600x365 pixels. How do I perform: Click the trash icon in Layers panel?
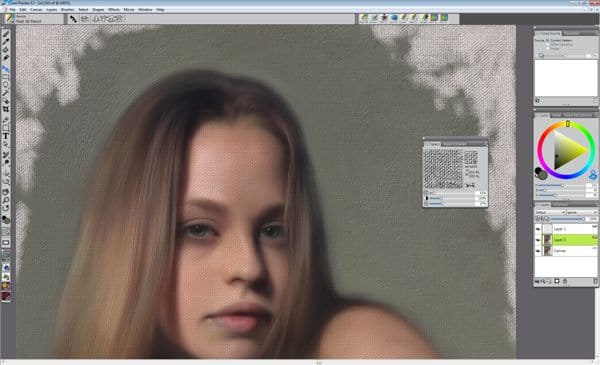point(565,281)
